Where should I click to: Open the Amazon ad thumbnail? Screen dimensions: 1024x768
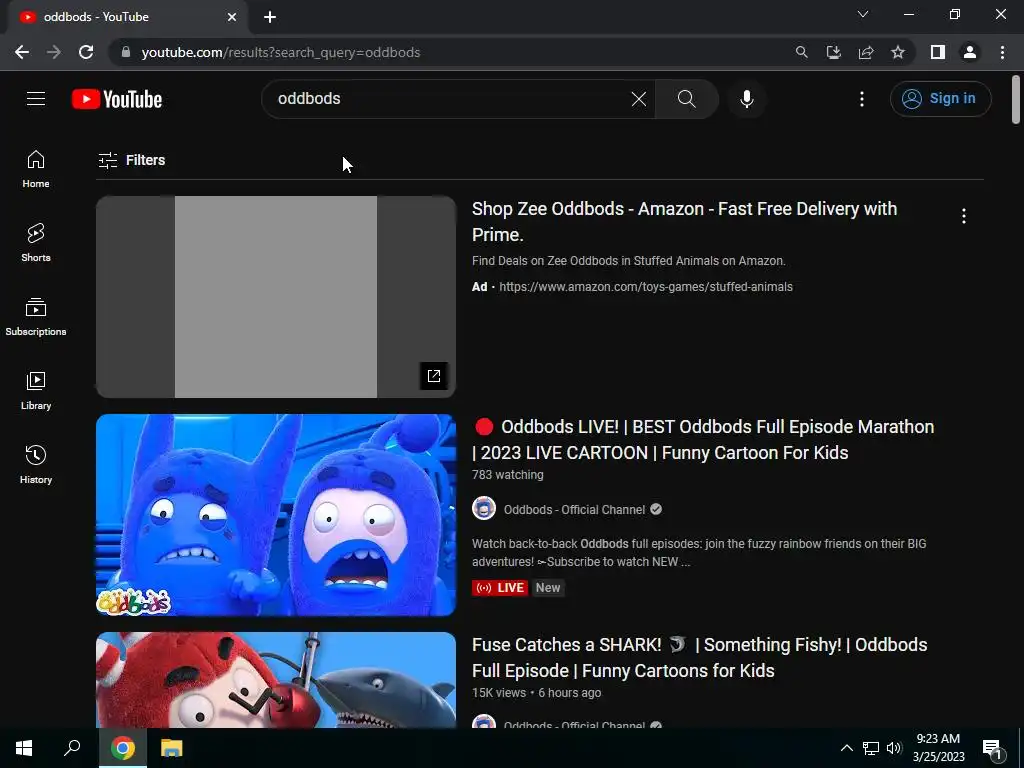276,296
